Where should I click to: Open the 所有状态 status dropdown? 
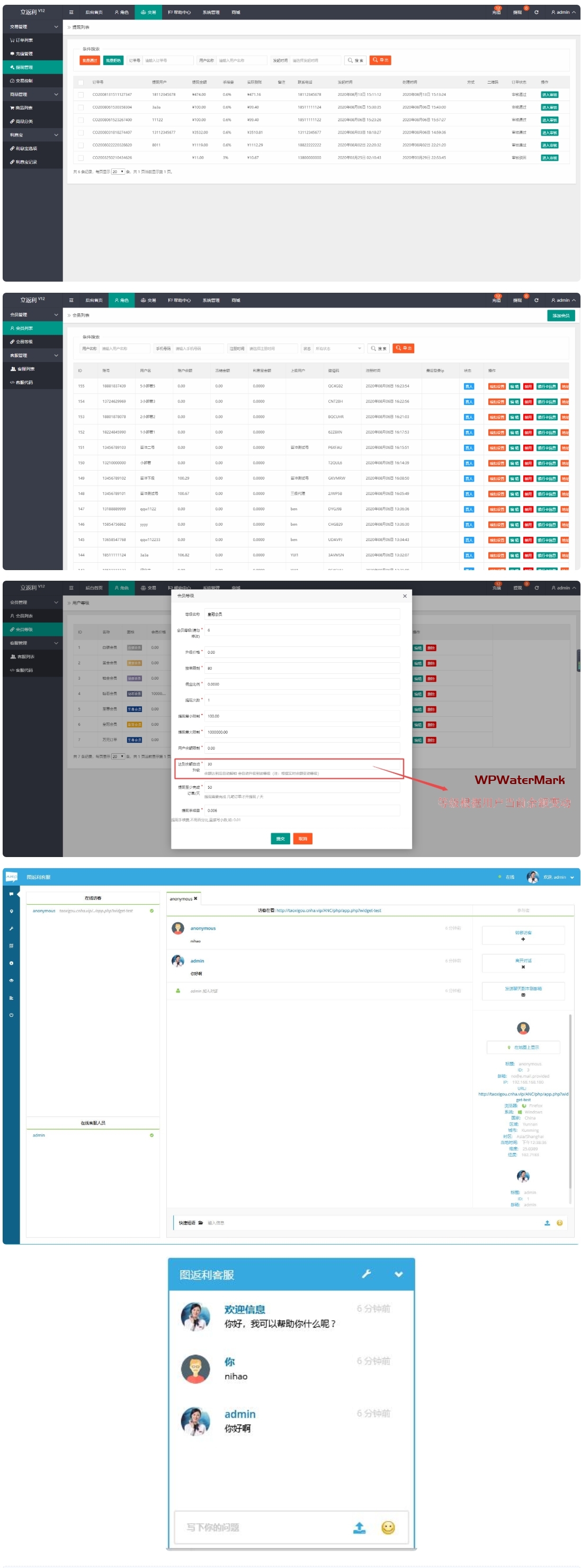(x=338, y=348)
